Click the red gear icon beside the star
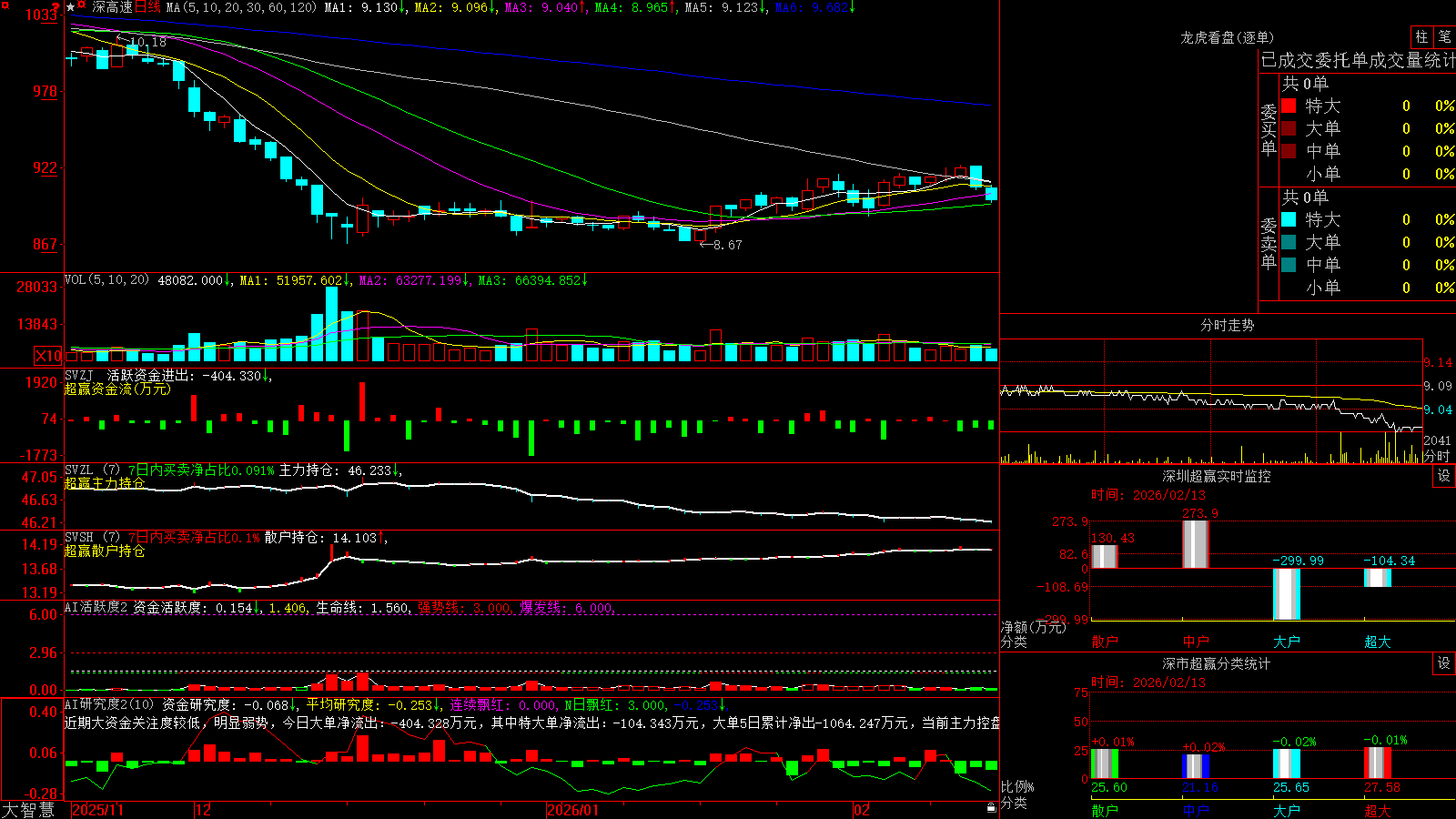Screen dimensions: 1456x819 82,6
